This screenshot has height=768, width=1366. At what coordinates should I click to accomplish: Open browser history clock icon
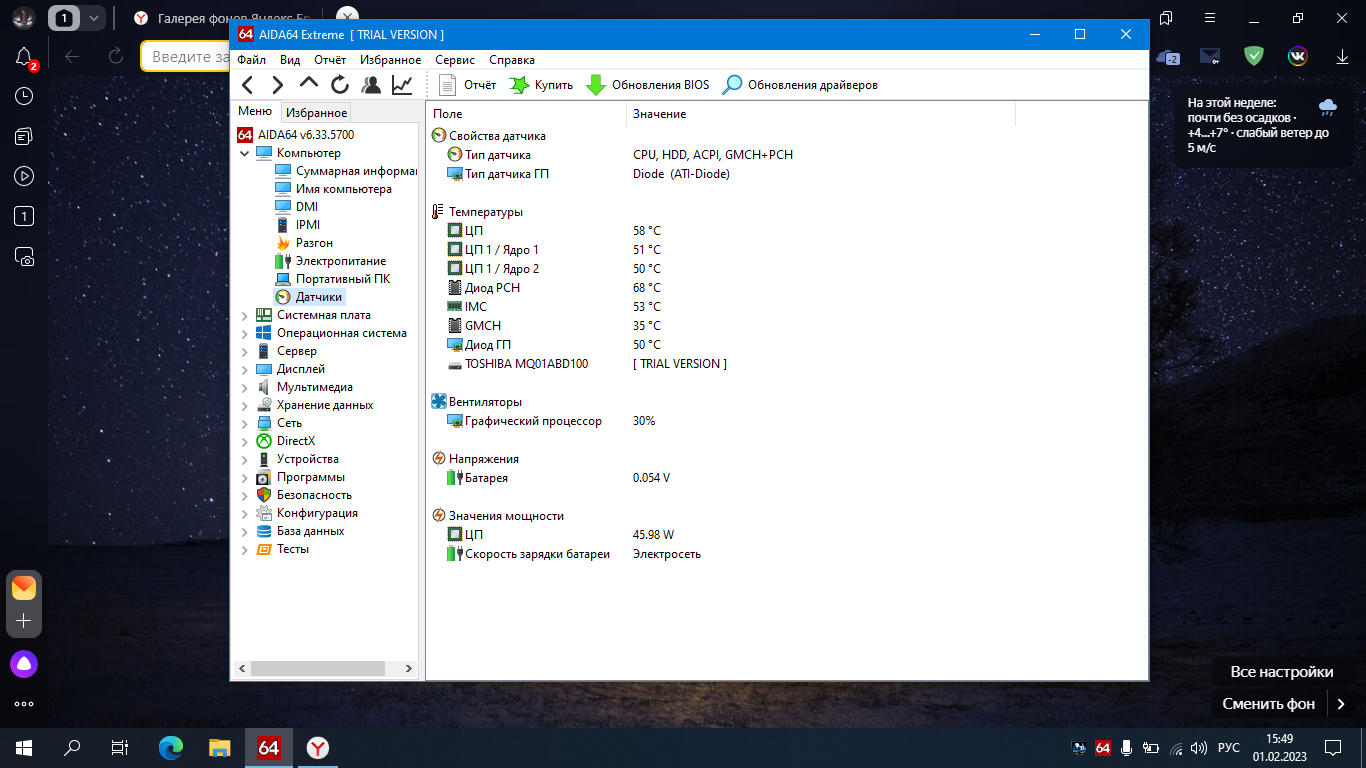tap(24, 96)
